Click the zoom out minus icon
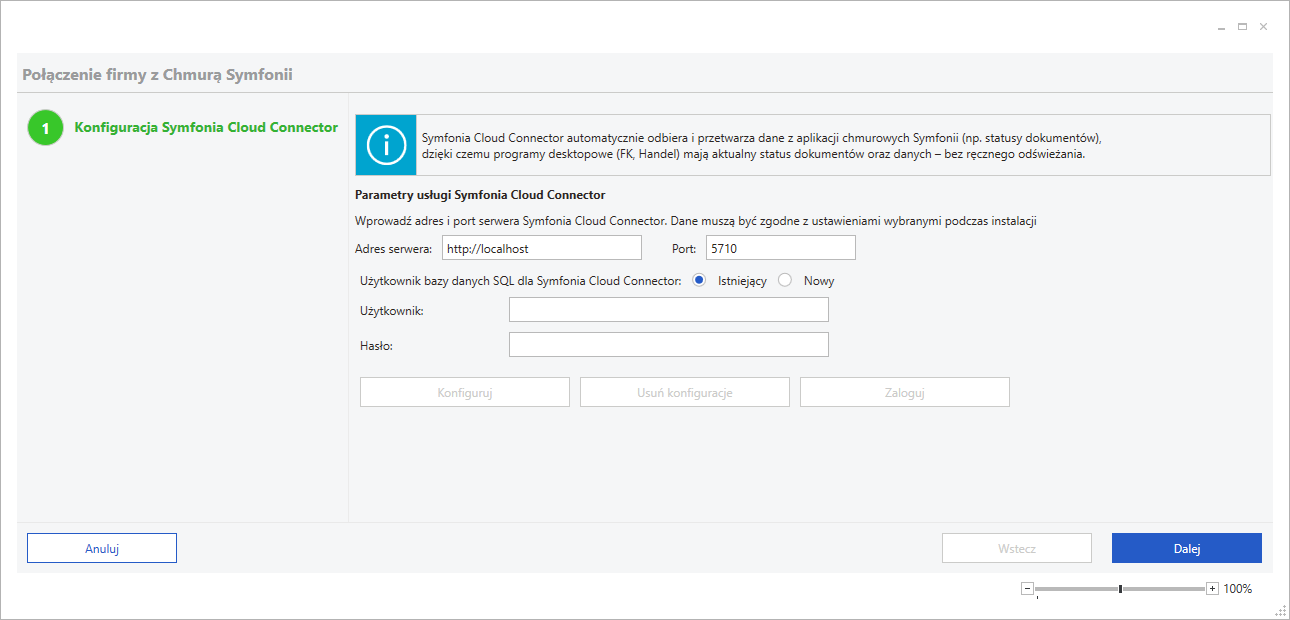Image resolution: width=1290 pixels, height=620 pixels. pyautogui.click(x=1027, y=589)
